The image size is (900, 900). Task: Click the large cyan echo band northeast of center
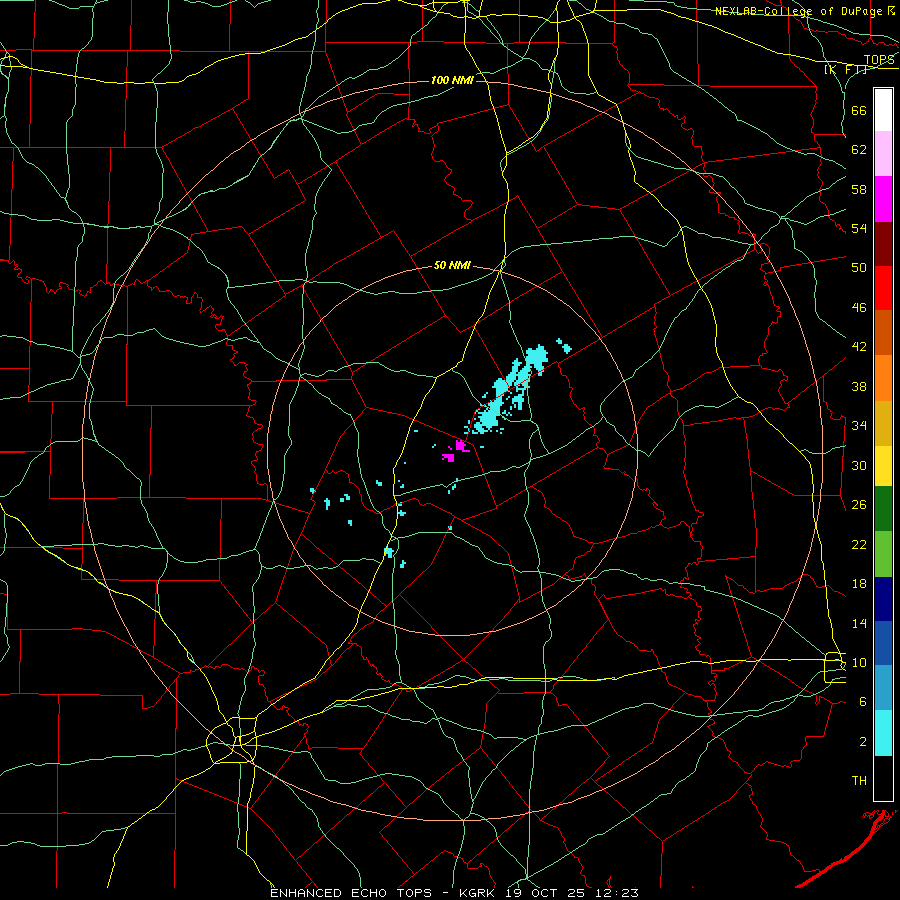[x=509, y=389]
